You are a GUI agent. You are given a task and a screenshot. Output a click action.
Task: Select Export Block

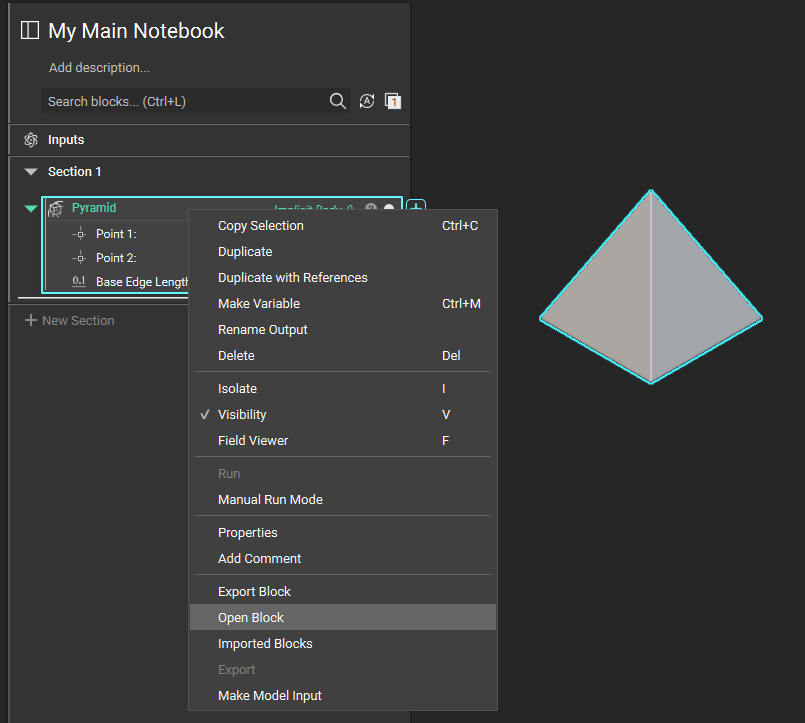(342, 592)
